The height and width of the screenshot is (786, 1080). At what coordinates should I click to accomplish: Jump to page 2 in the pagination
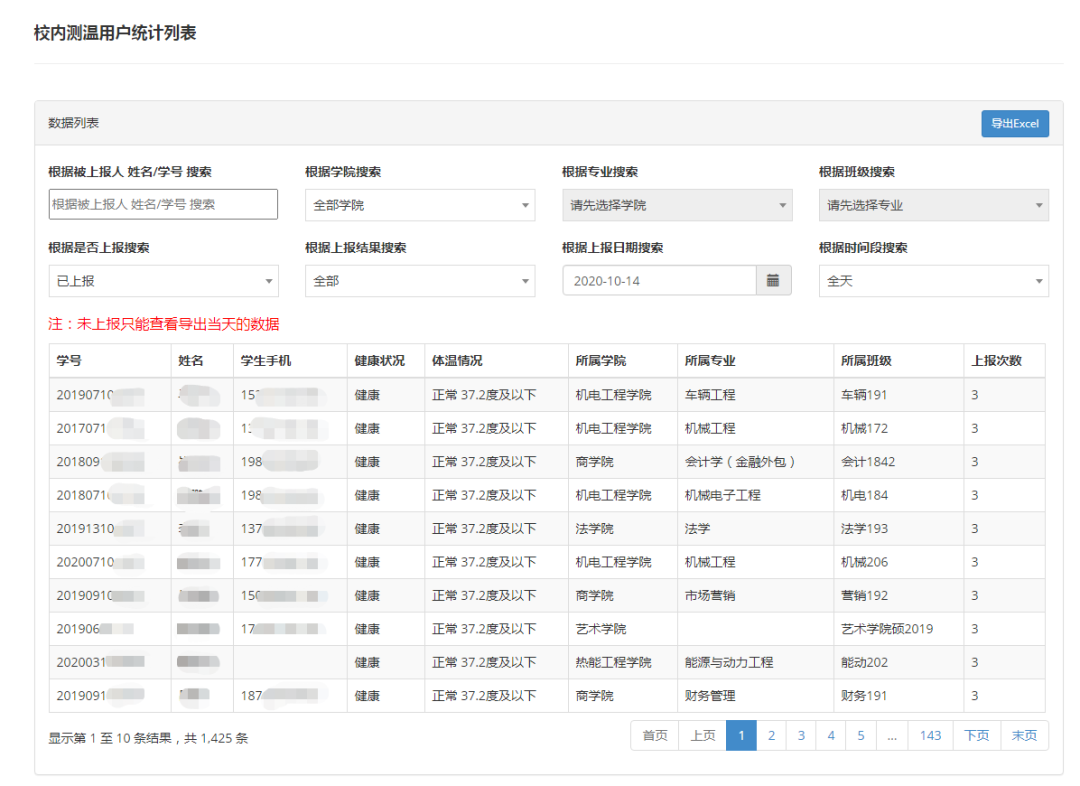pyautogui.click(x=771, y=736)
